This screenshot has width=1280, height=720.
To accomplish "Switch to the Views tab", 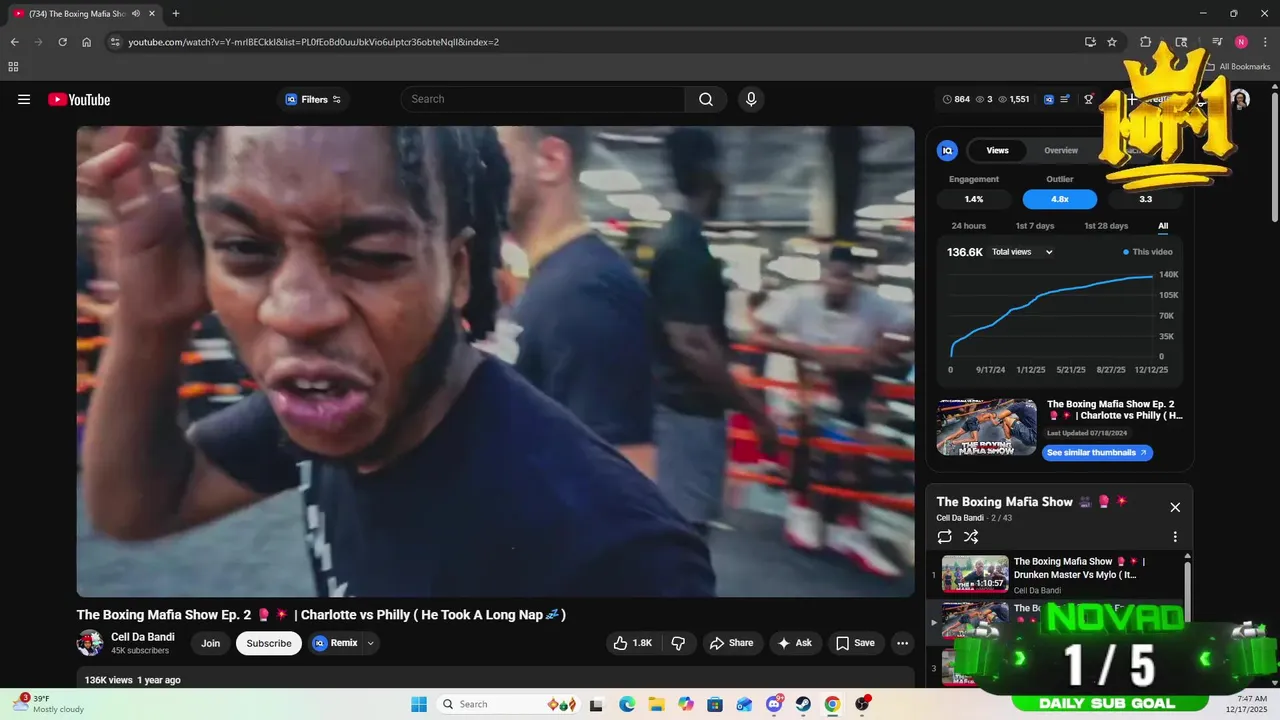I will coord(998,150).
